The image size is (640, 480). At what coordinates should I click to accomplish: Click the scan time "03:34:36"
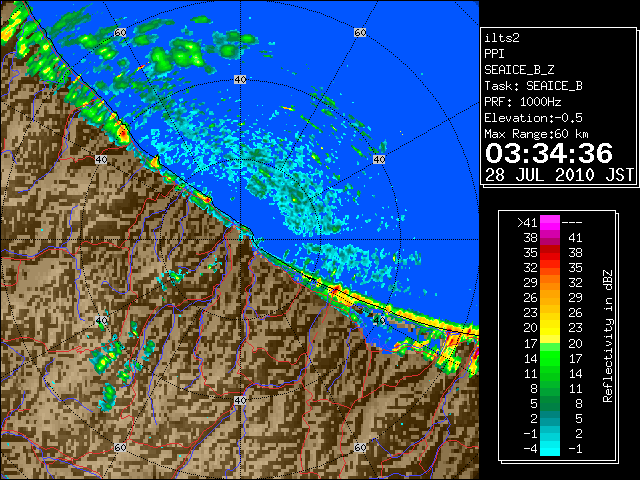549,153
